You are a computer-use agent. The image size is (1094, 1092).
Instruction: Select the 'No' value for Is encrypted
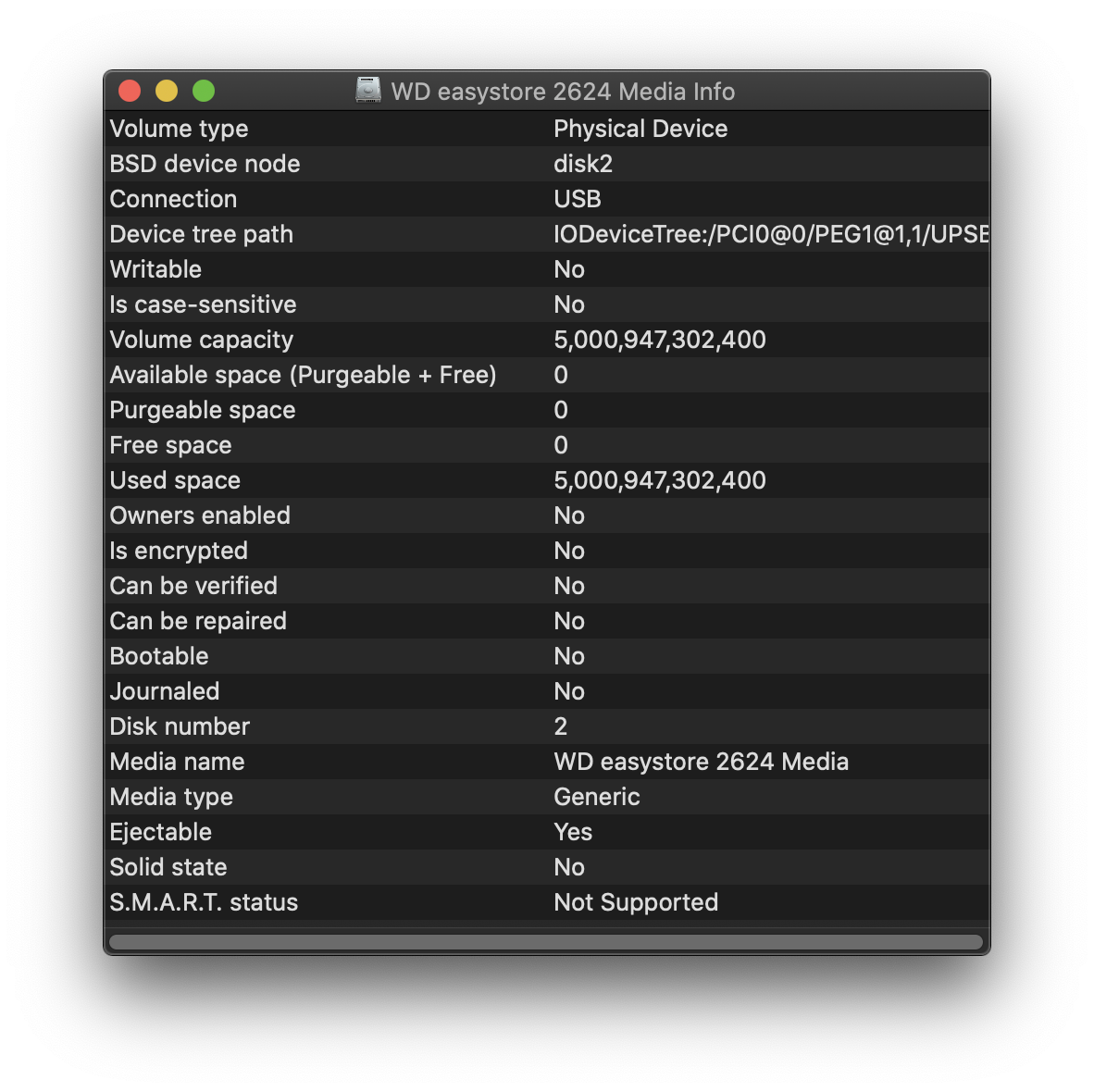pos(569,552)
